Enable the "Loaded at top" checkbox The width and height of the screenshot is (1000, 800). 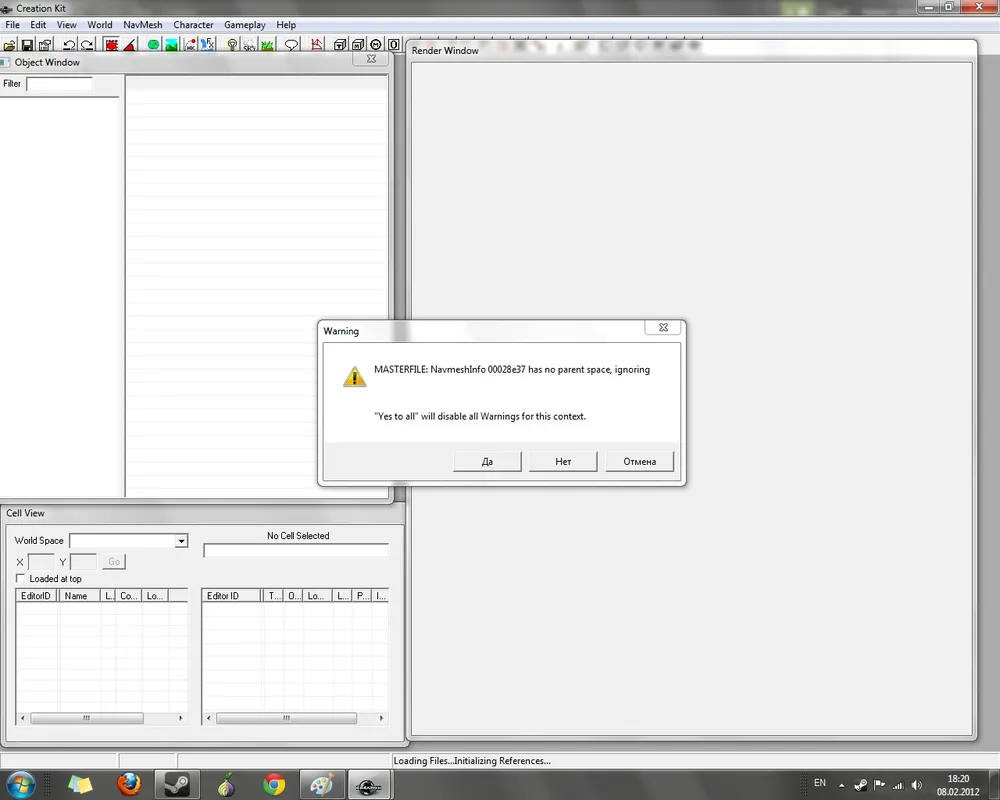pyautogui.click(x=21, y=579)
